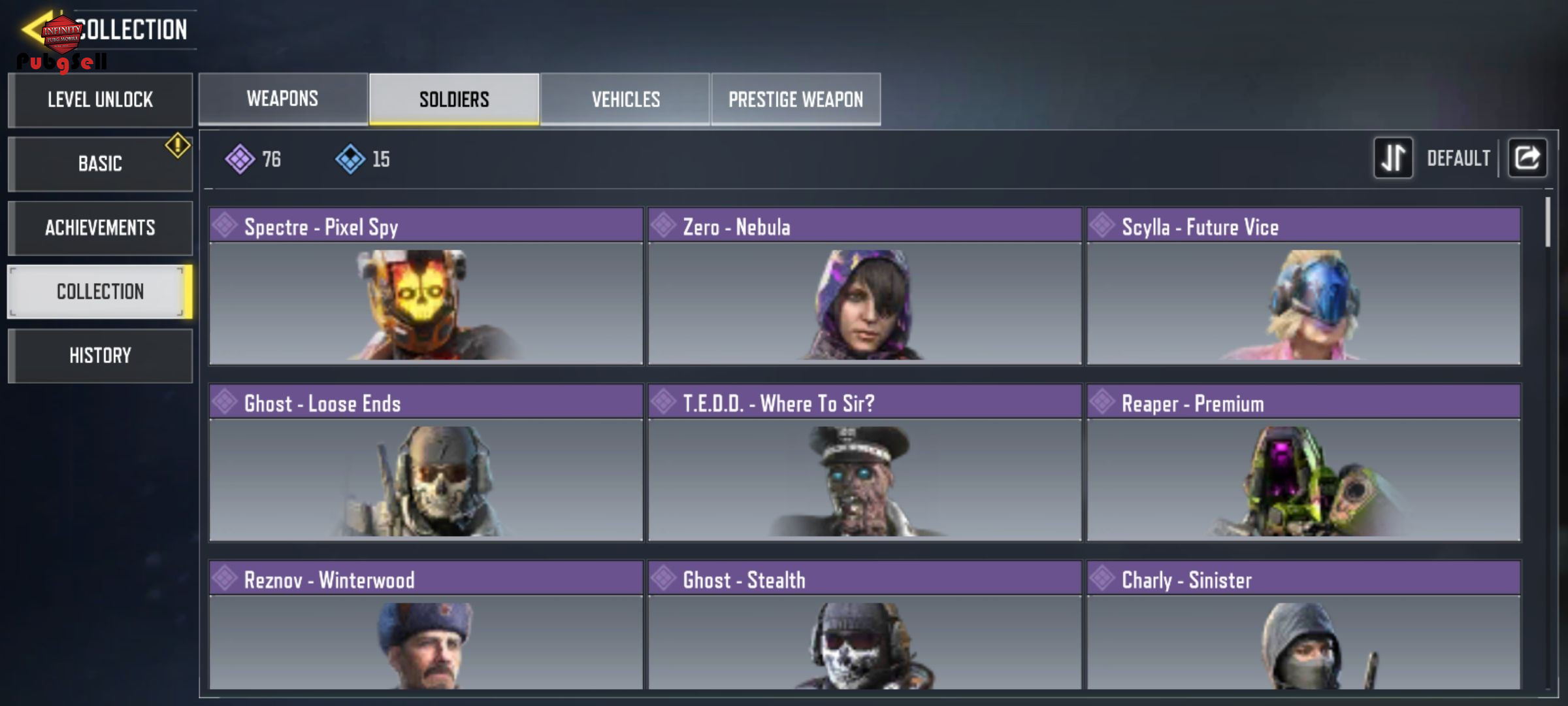Select the Zero - Nebula soldier thumbnail
The height and width of the screenshot is (706, 1568).
point(864,303)
